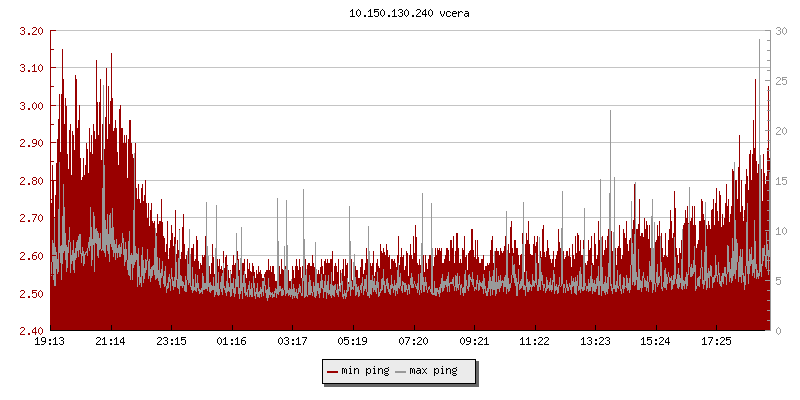This screenshot has height=400, width=800.
Task: Click the 3.20 left axis value
Action: (31, 31)
